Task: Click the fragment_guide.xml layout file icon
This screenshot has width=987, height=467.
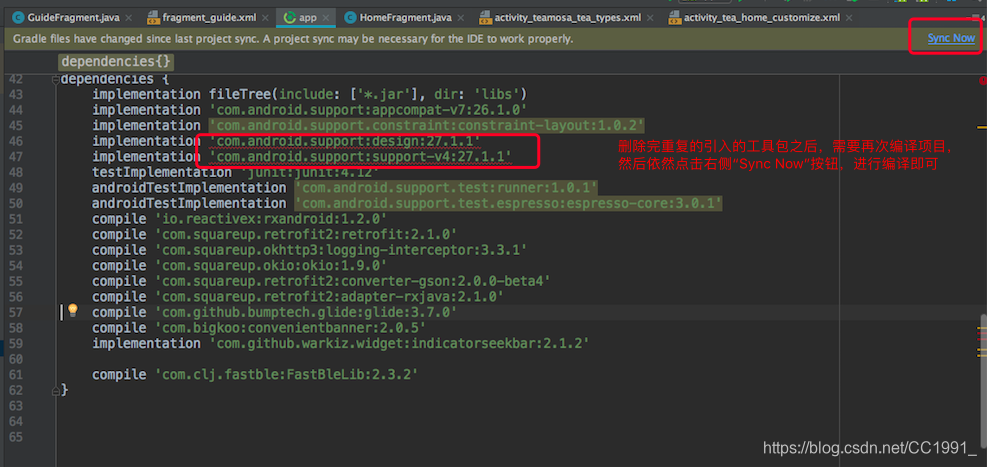Action: pyautogui.click(x=153, y=18)
